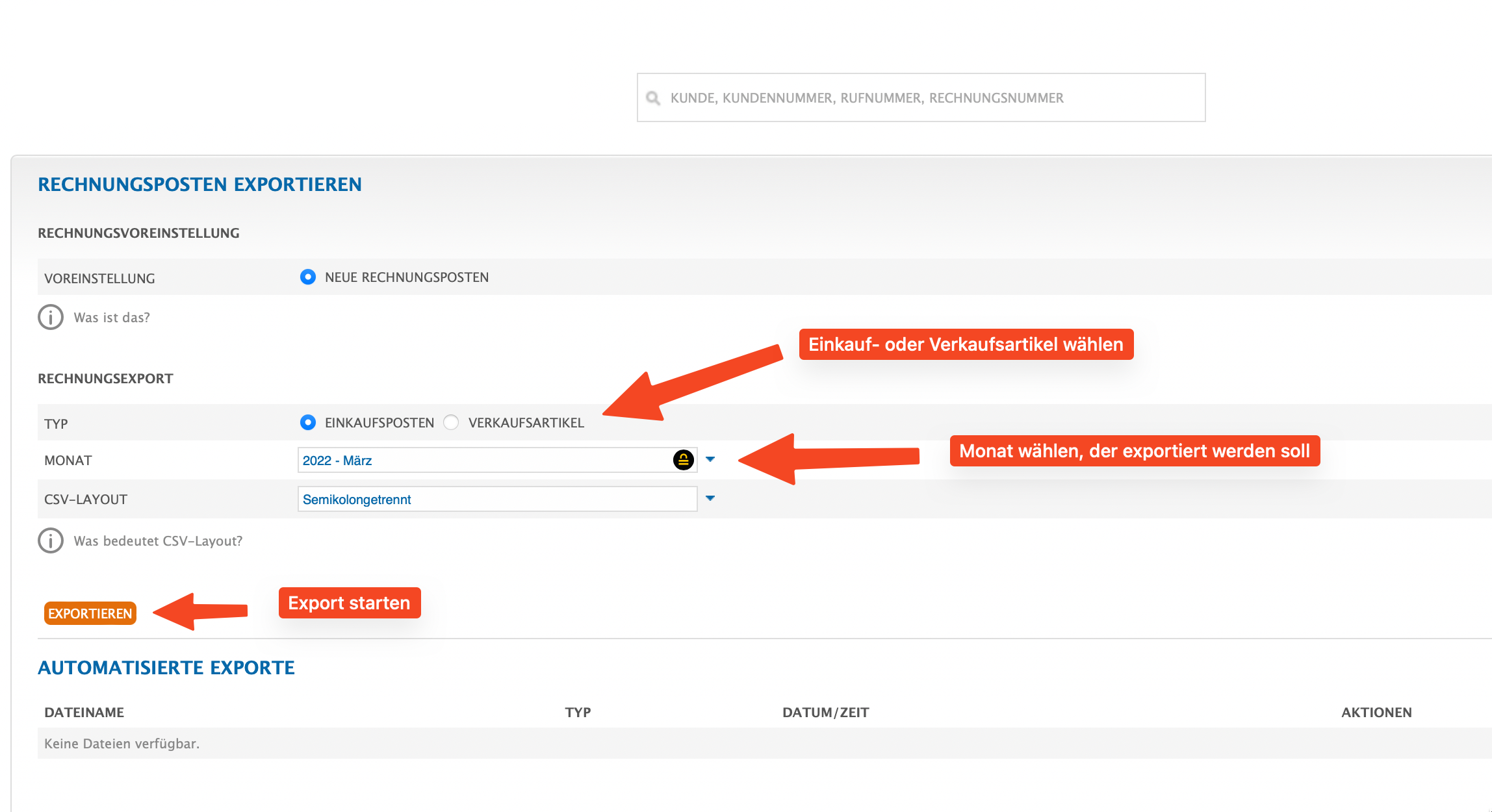Expand the CSV-Layout dropdown arrow
The height and width of the screenshot is (812, 1492).
(x=710, y=499)
